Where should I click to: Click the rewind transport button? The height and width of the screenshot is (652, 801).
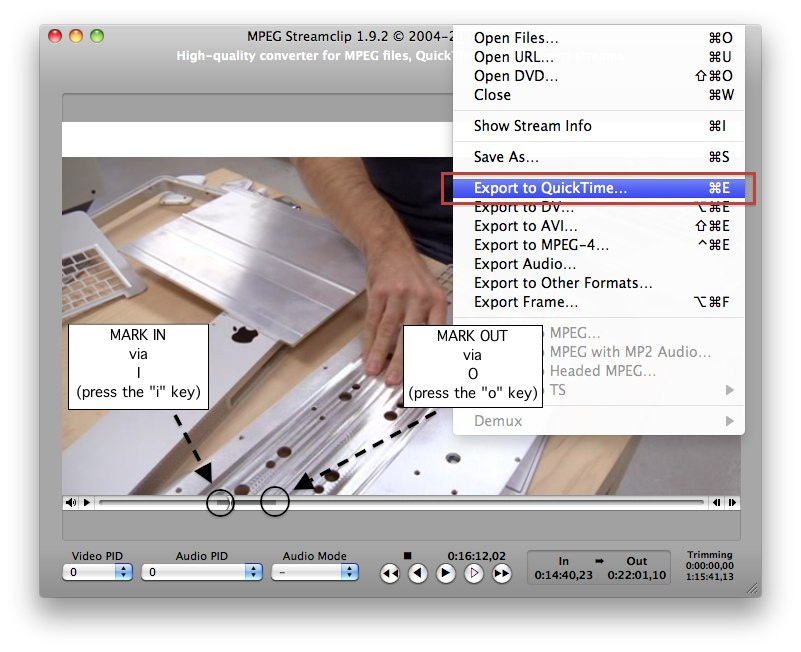pyautogui.click(x=390, y=574)
